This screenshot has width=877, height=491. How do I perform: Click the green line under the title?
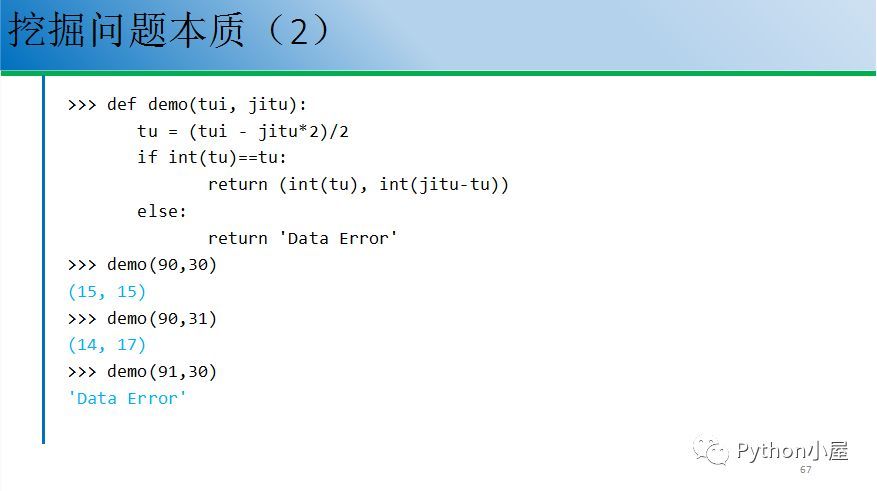pos(438,73)
